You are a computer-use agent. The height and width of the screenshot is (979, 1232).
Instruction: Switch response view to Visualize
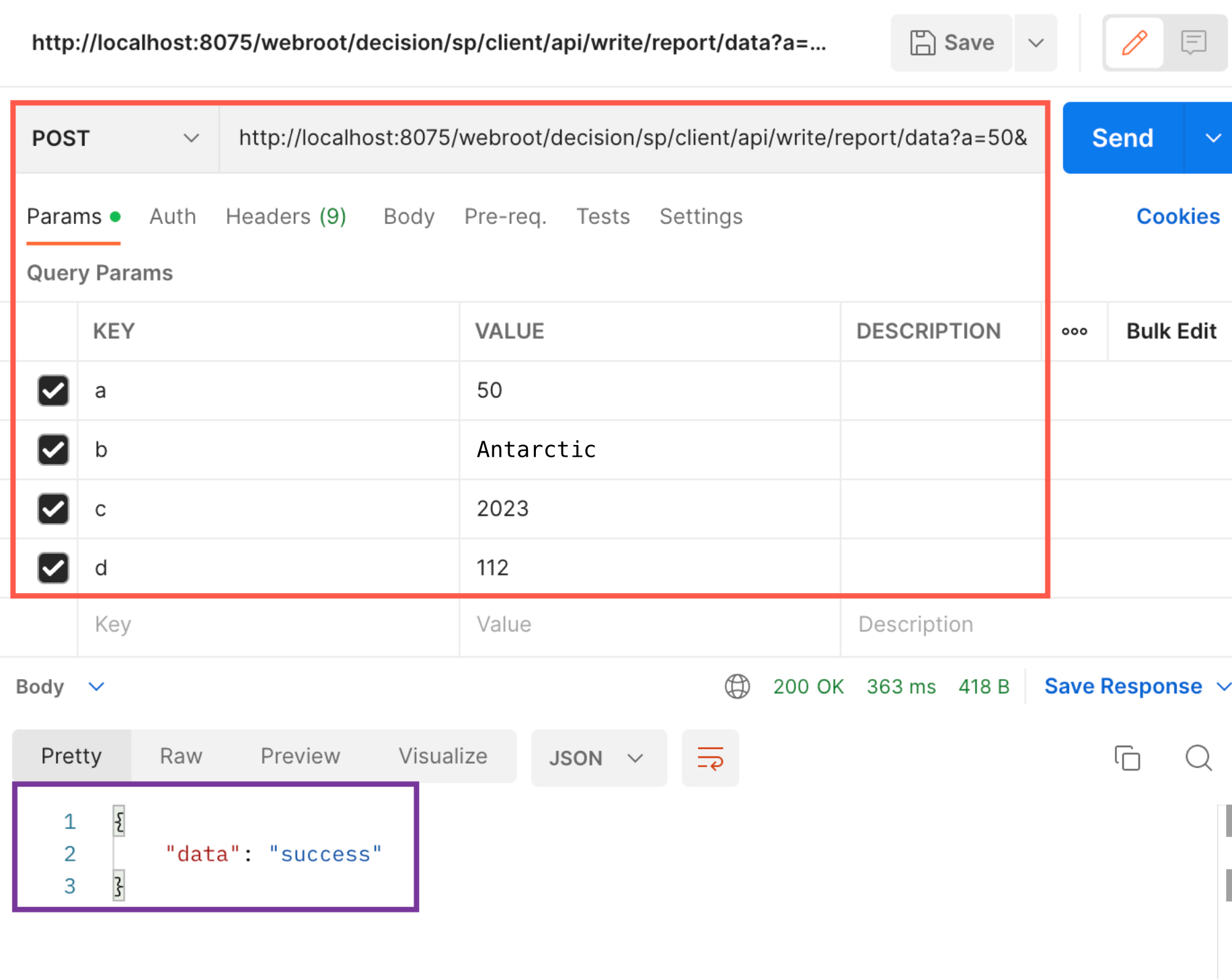coord(443,756)
